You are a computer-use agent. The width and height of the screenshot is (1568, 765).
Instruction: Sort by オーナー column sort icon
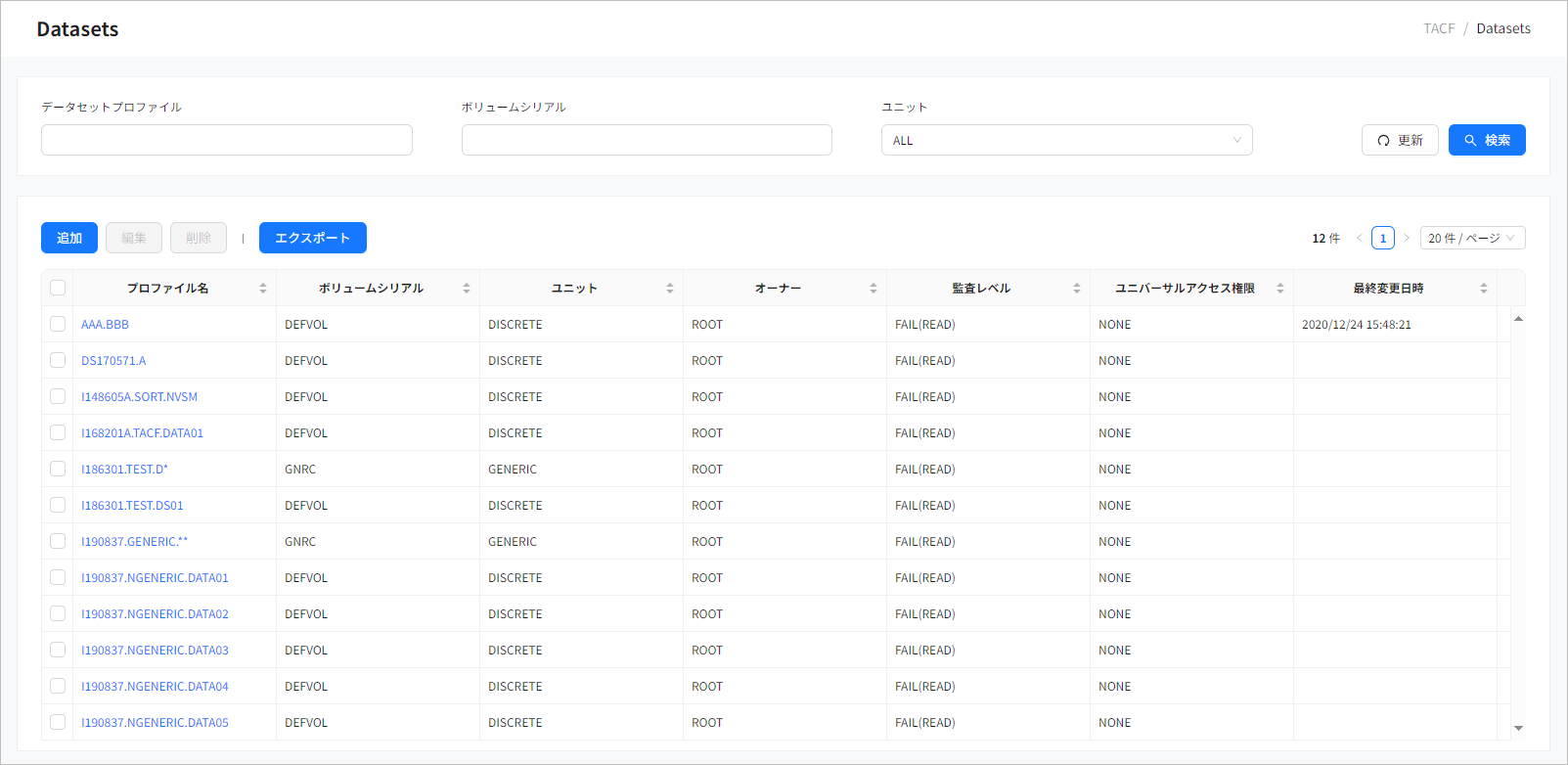(x=874, y=289)
